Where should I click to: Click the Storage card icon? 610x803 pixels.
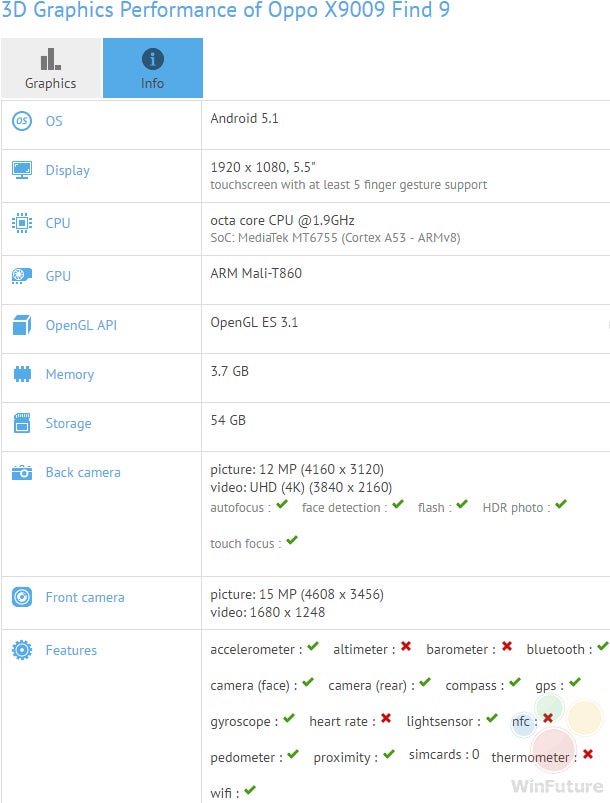coord(22,423)
